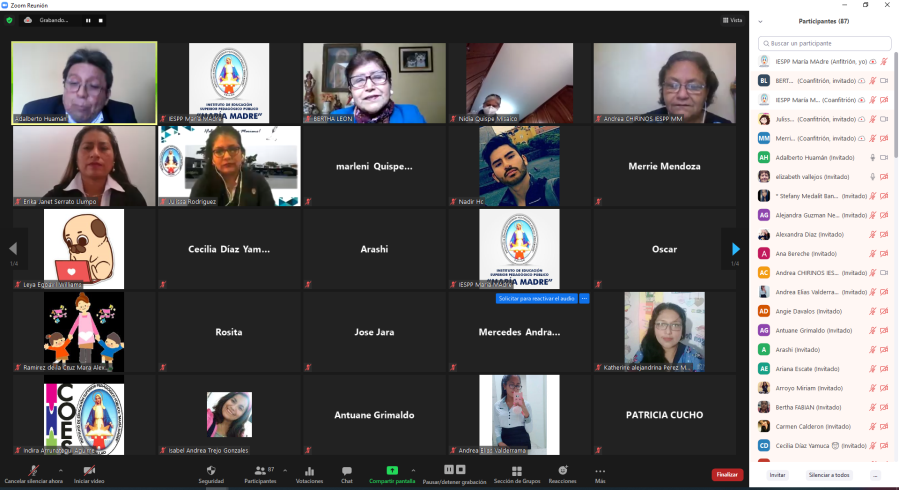Click the Silenciar a todos button
Viewport: 899px width, 490px height.
pyautogui.click(x=829, y=475)
